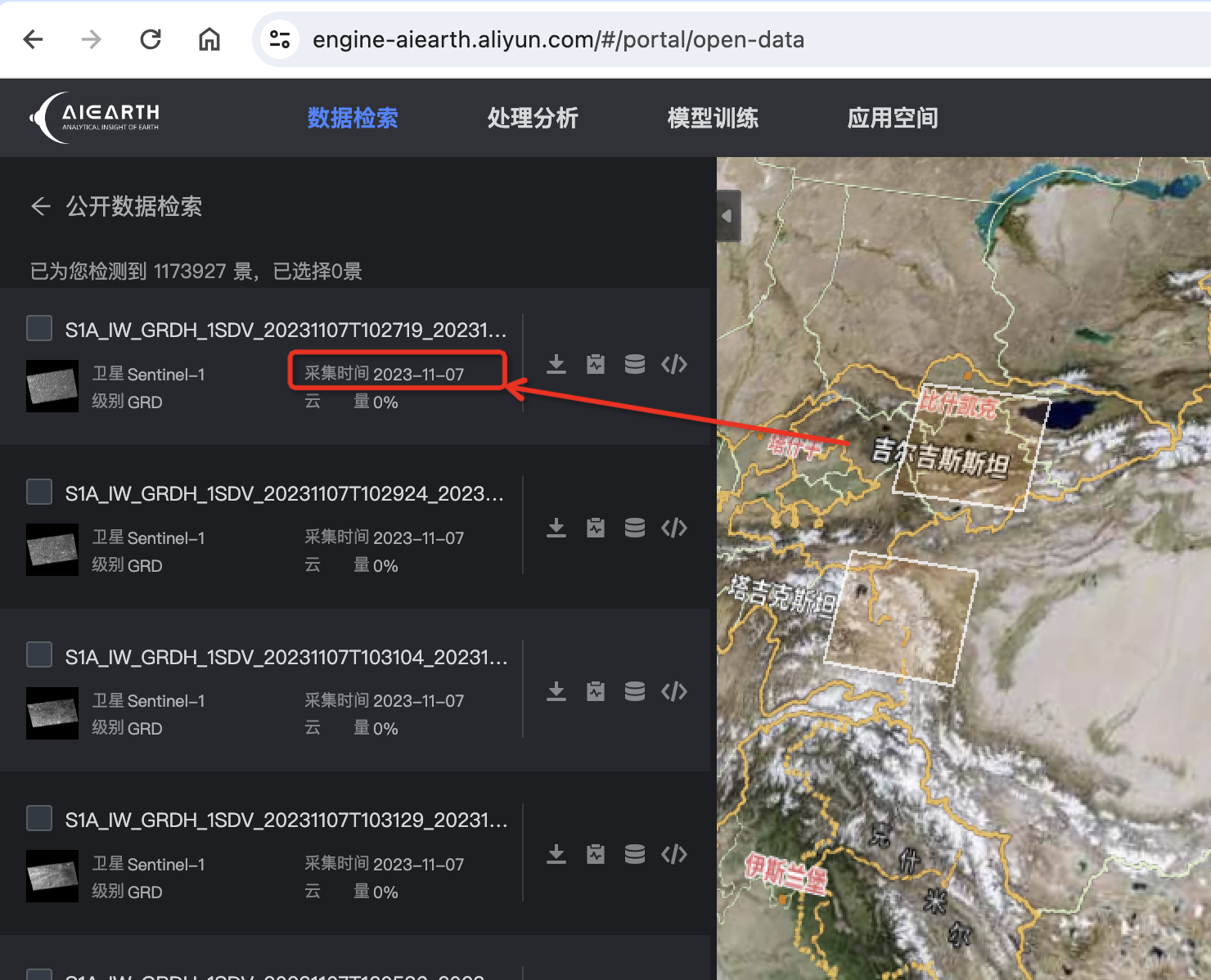Open thumbnail of scene 20231107T102719
Screen dimensions: 1211x980
(52, 386)
